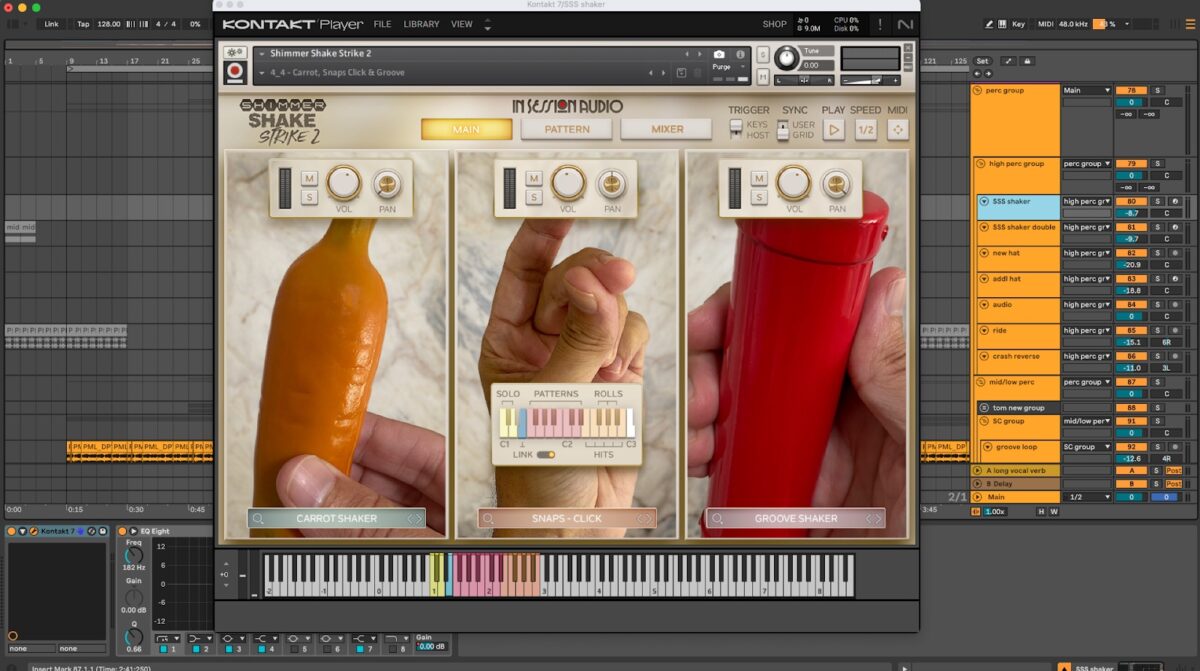Click the Play triangle in Shimmer Shake
Screen dimensions: 1200x671
[x=834, y=129]
